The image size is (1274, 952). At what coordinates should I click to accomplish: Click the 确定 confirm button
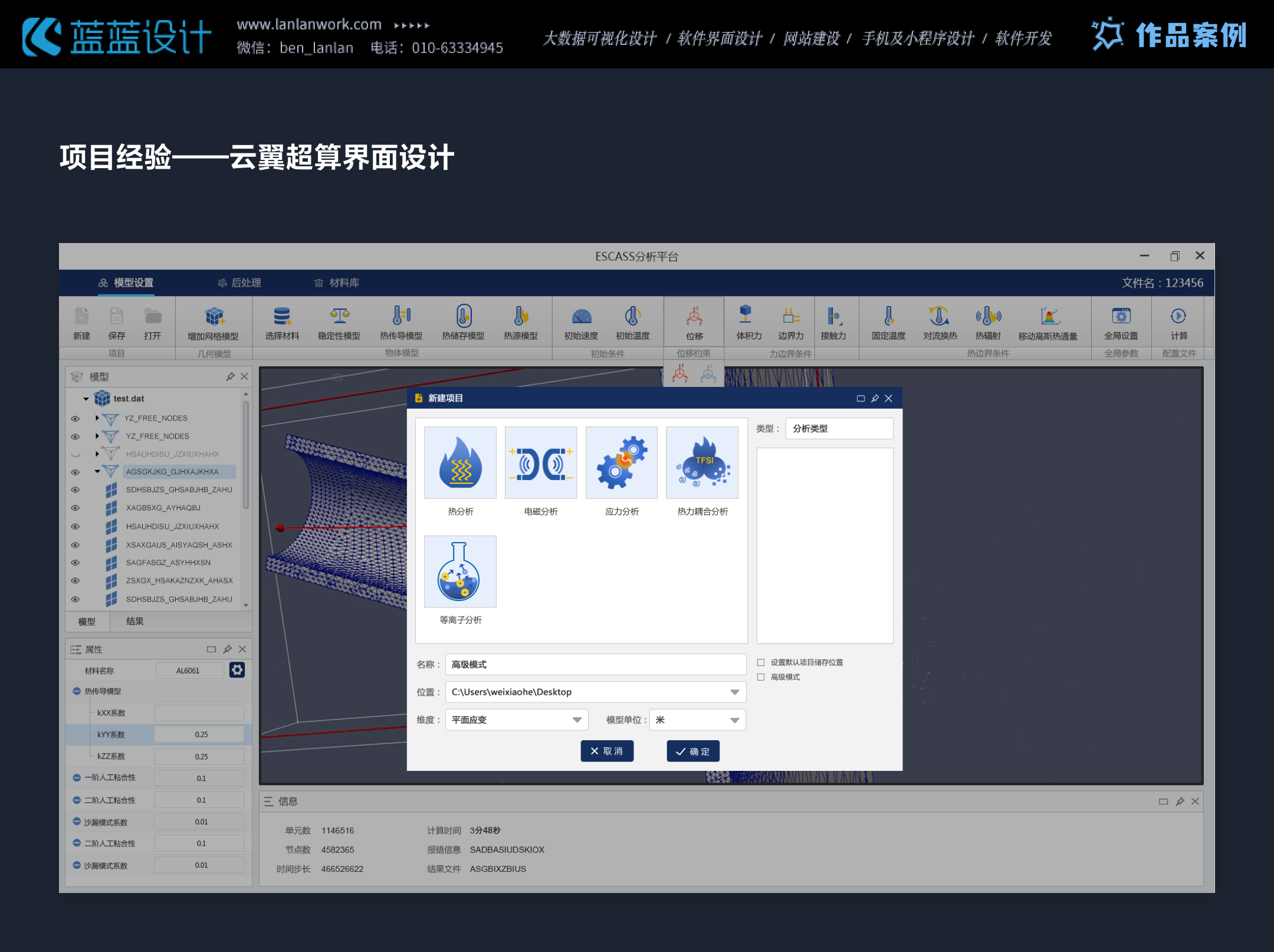[x=693, y=751]
